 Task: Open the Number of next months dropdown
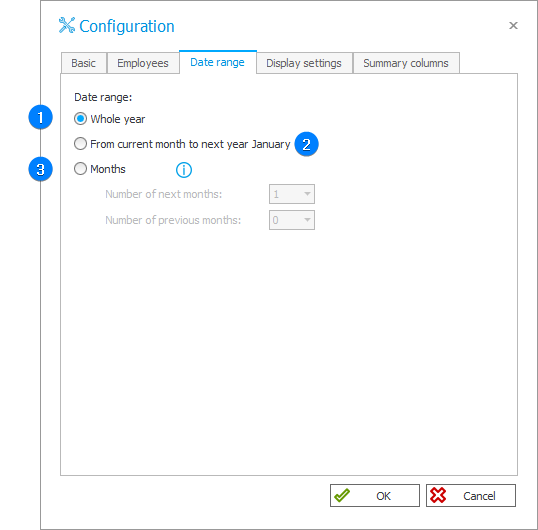pos(292,194)
